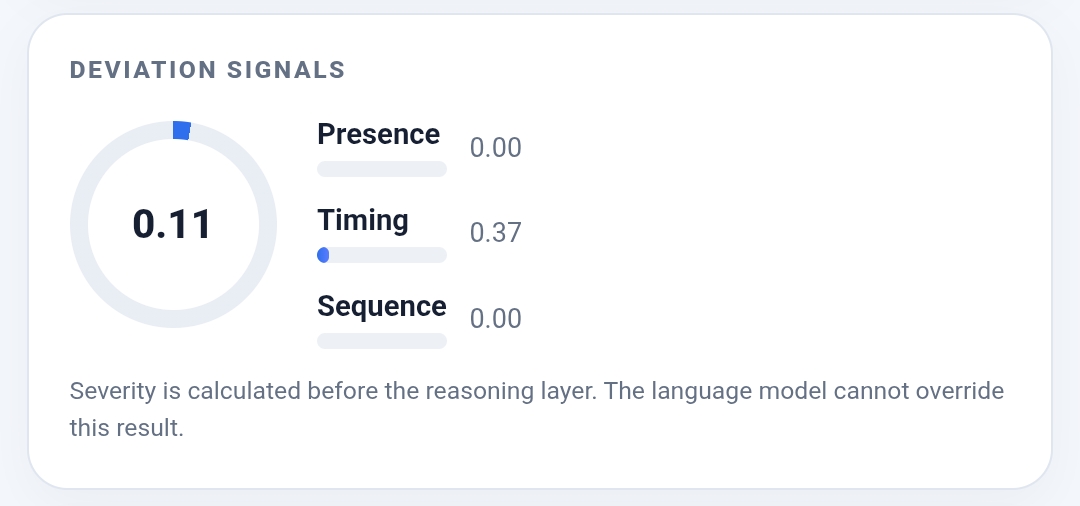Image resolution: width=1080 pixels, height=506 pixels.
Task: Click the Sequence value 0.00
Action: [495, 319]
